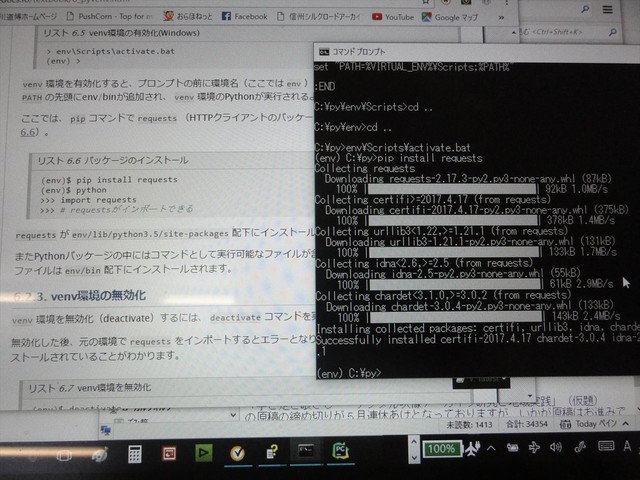
Task: Open the 信州シルクロードアーカイ bookmark
Action: coord(318,17)
